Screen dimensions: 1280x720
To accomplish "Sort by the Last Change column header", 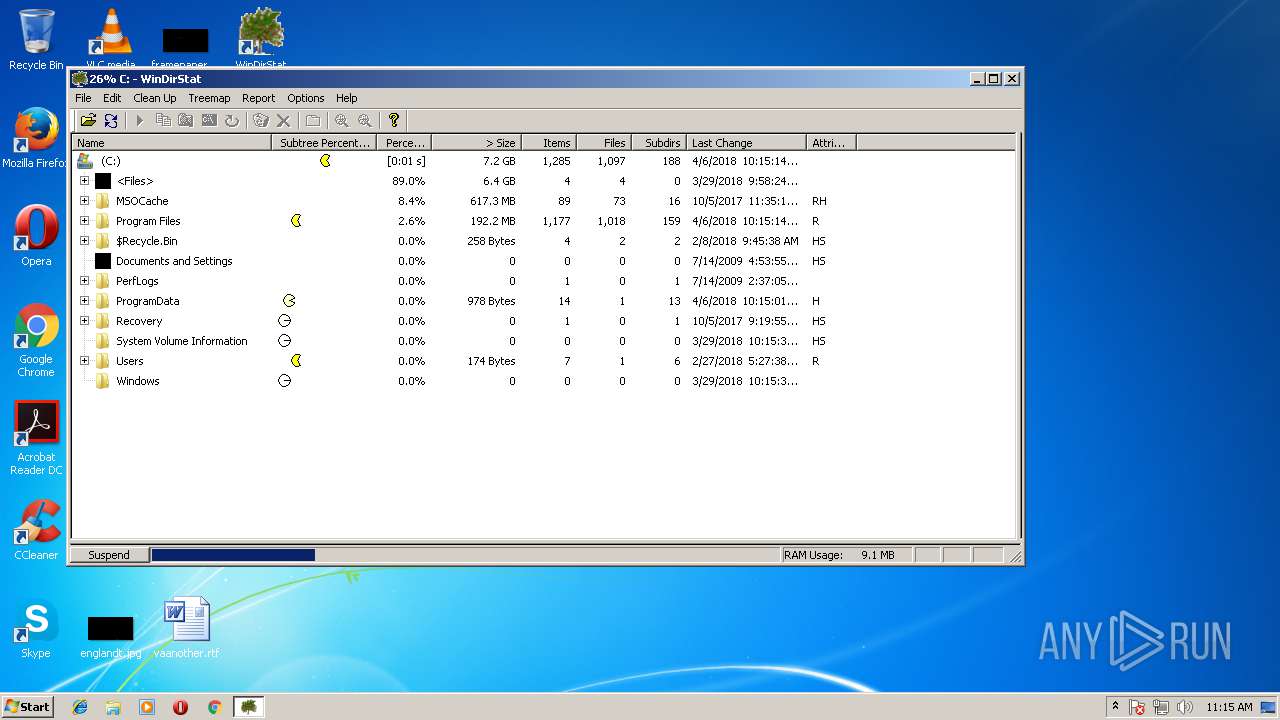I will pos(748,143).
